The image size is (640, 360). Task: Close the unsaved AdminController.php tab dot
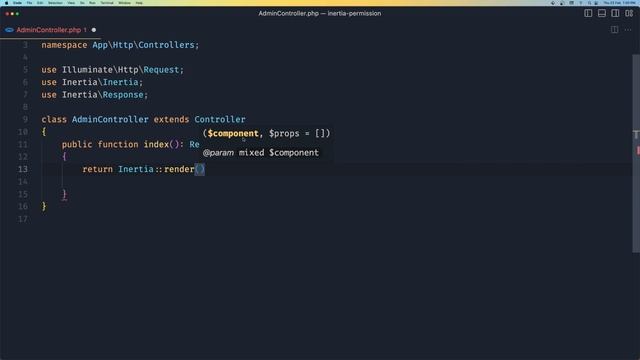(94, 30)
